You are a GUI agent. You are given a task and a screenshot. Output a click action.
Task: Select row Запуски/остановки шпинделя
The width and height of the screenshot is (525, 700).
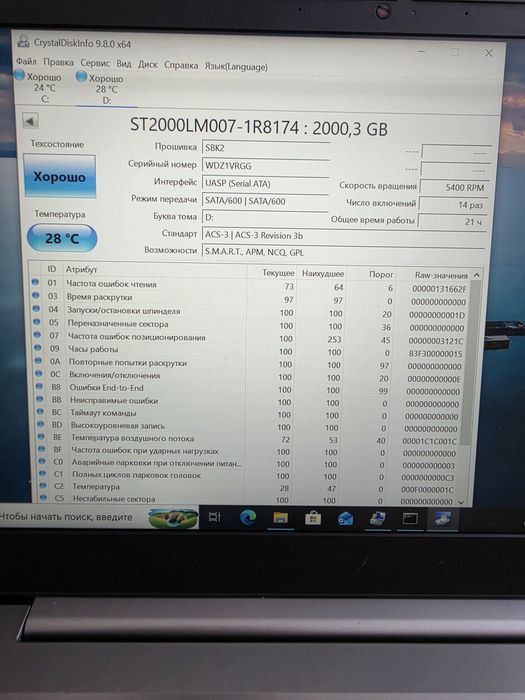[x=250, y=312]
